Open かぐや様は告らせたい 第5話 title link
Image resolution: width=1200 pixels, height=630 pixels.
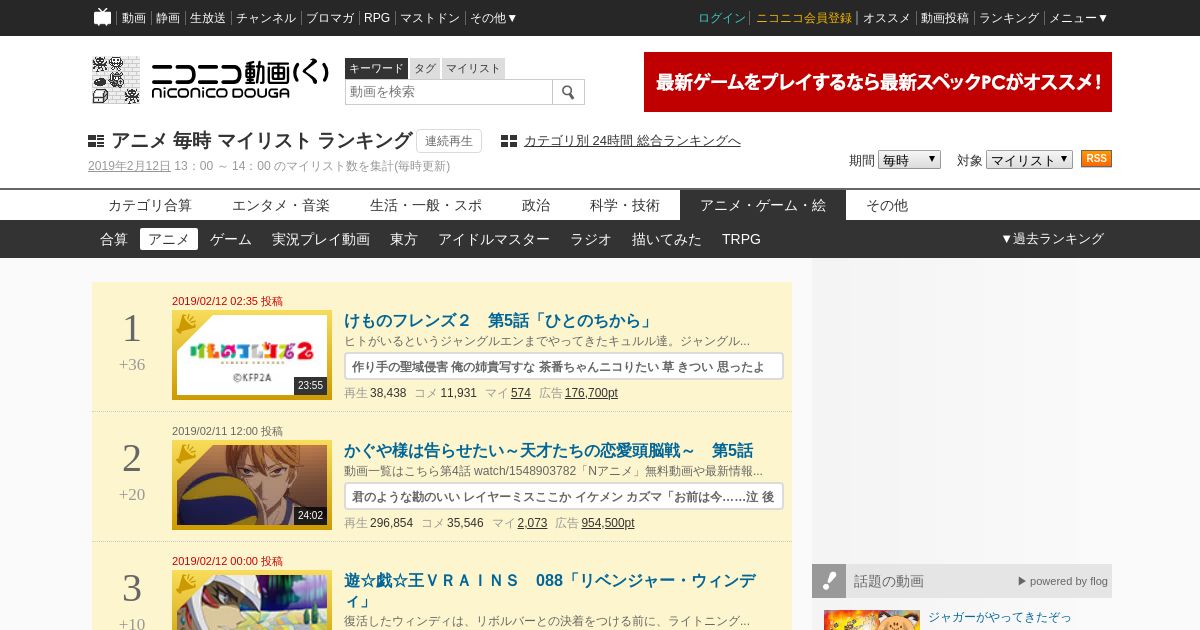[548, 451]
